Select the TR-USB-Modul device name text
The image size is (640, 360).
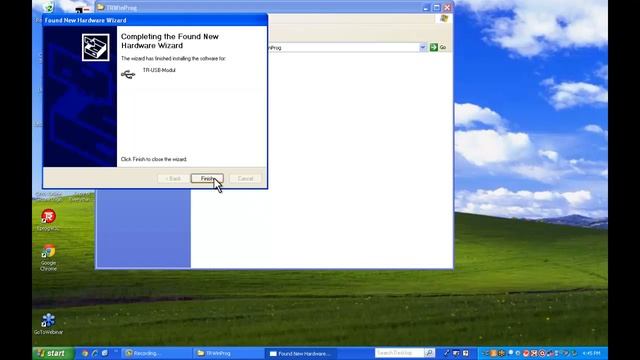[x=159, y=70]
